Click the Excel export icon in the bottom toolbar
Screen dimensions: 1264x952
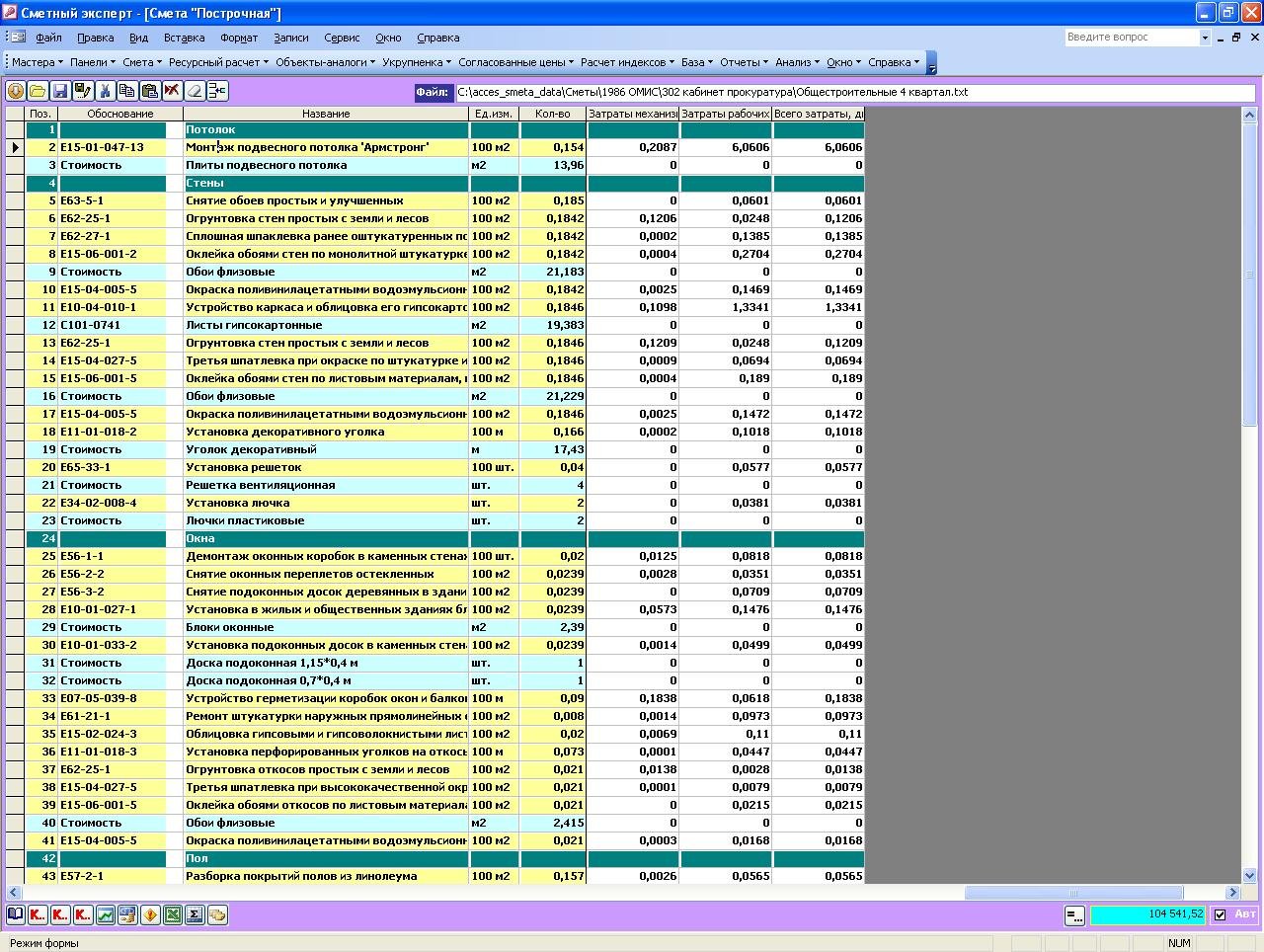tap(173, 914)
